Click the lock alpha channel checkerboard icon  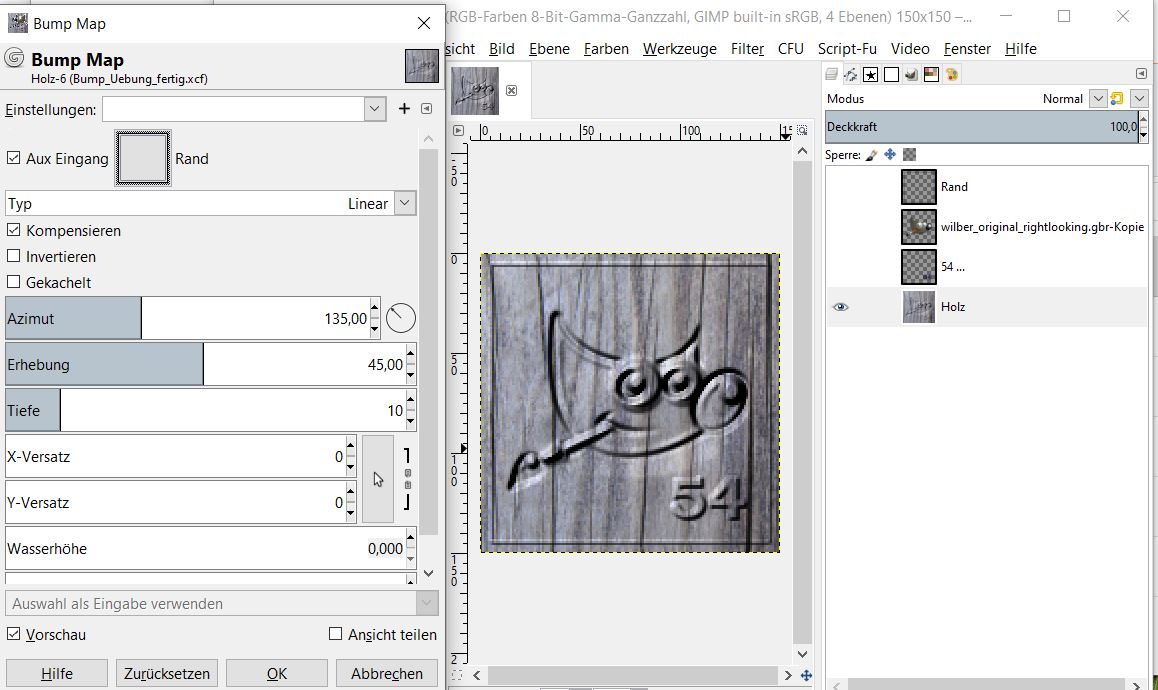[909, 155]
